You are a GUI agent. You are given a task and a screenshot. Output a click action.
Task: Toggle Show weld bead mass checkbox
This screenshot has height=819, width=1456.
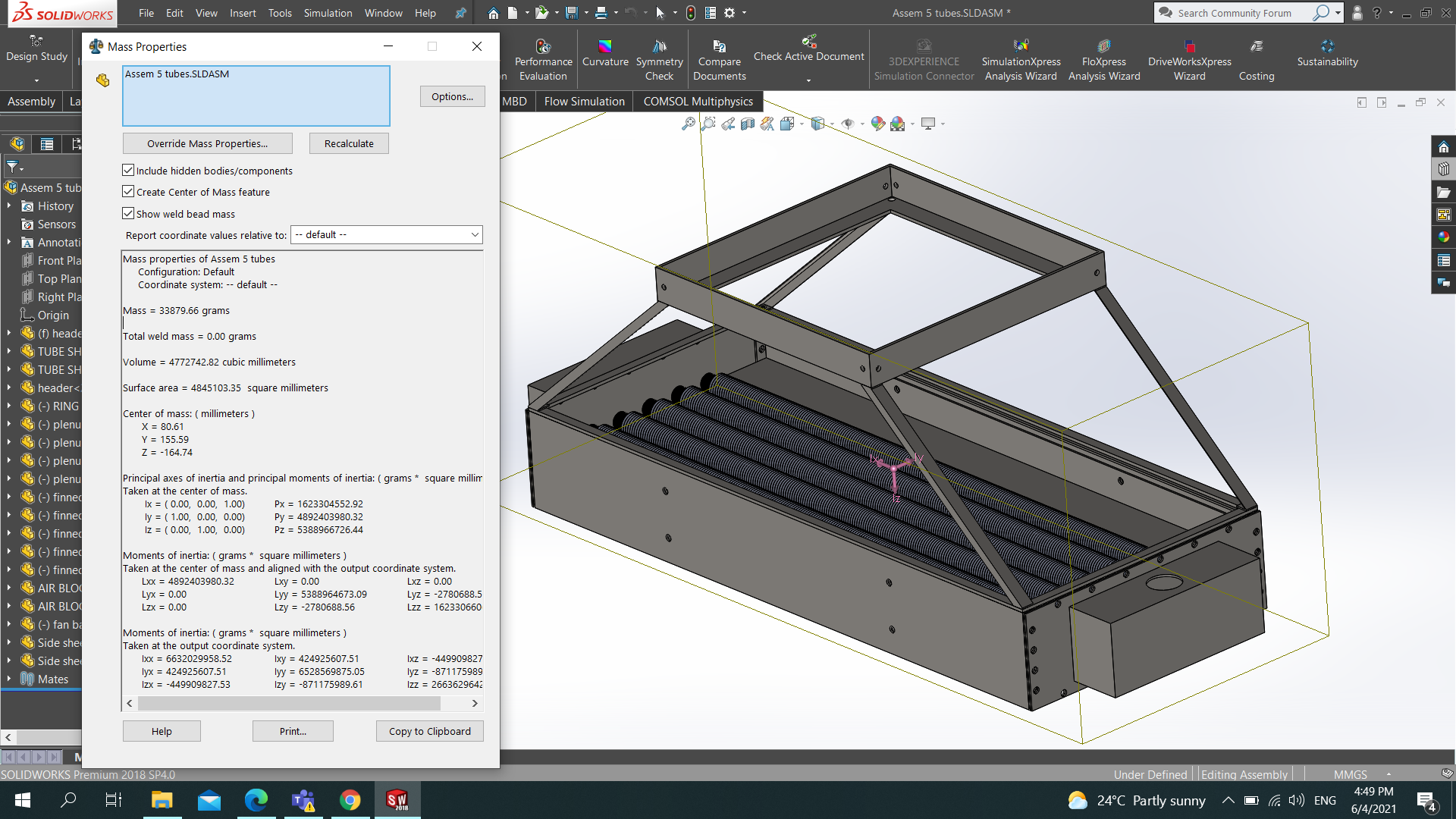coord(128,214)
